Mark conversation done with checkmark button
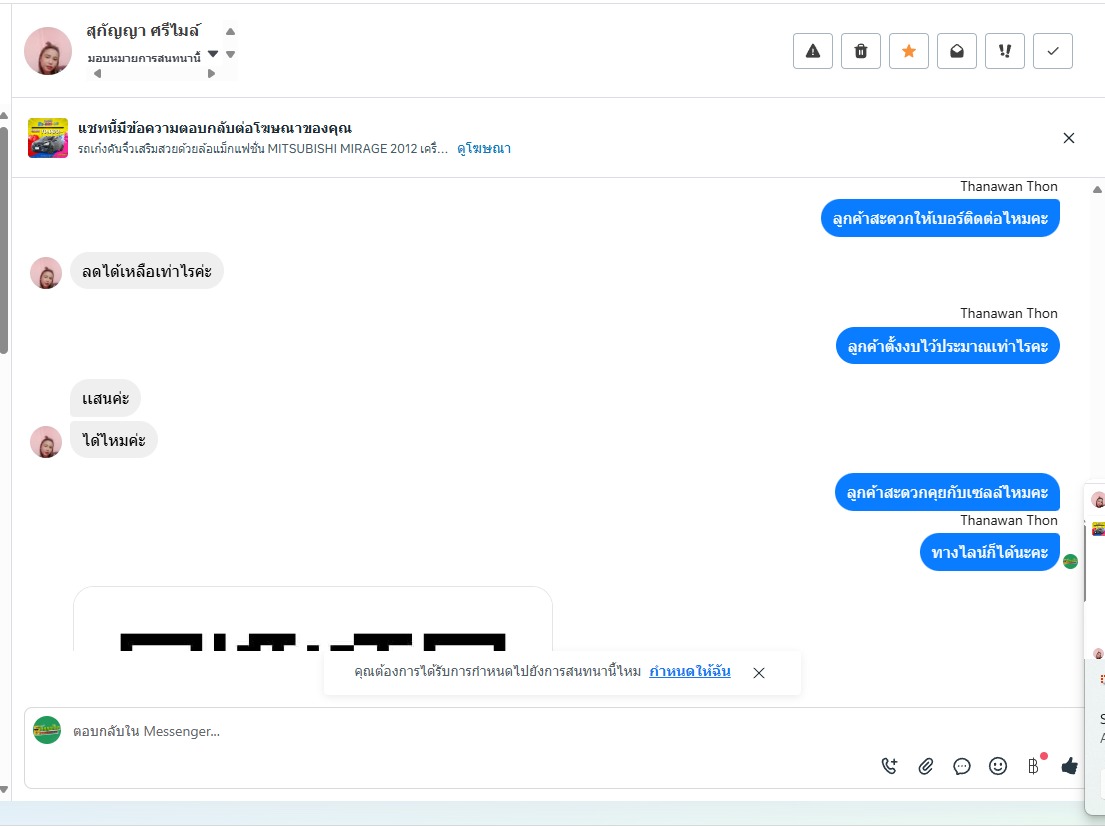 point(1053,51)
